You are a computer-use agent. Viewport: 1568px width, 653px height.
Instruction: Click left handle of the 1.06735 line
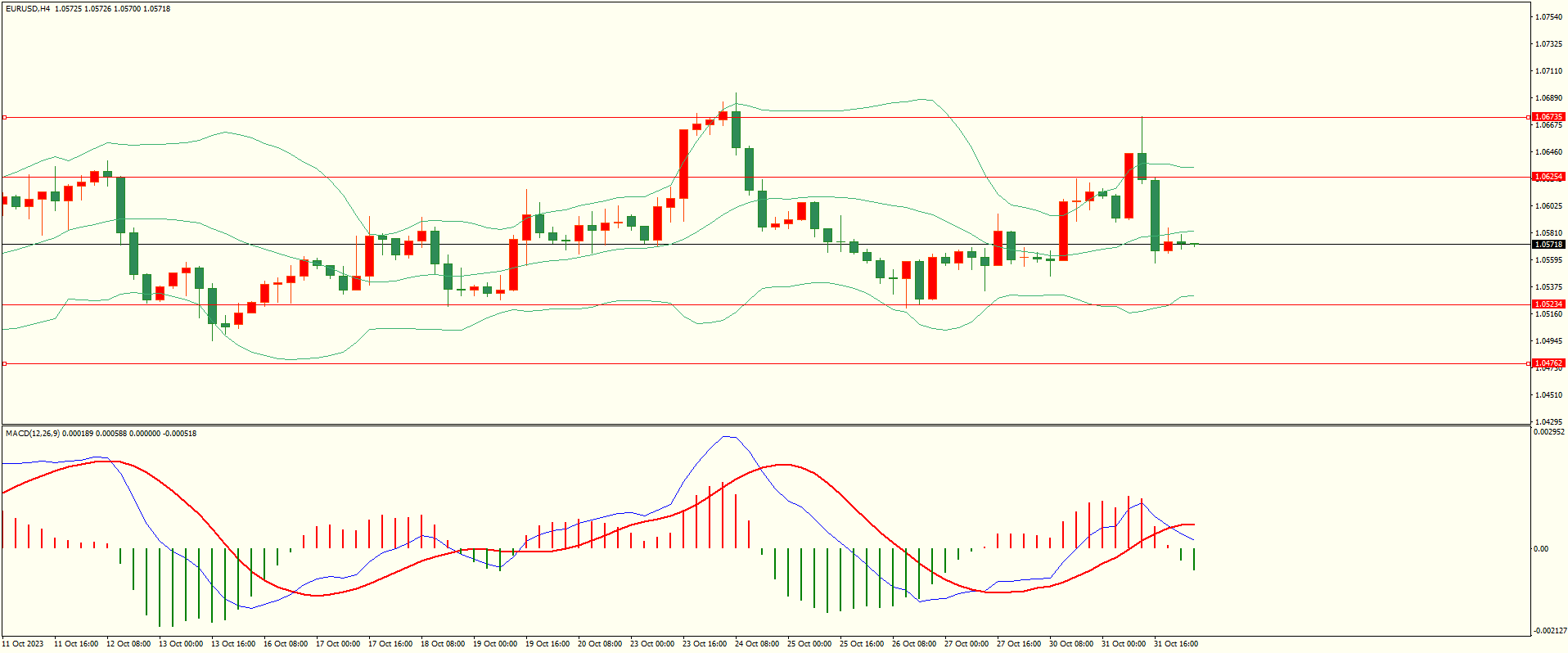[4, 118]
